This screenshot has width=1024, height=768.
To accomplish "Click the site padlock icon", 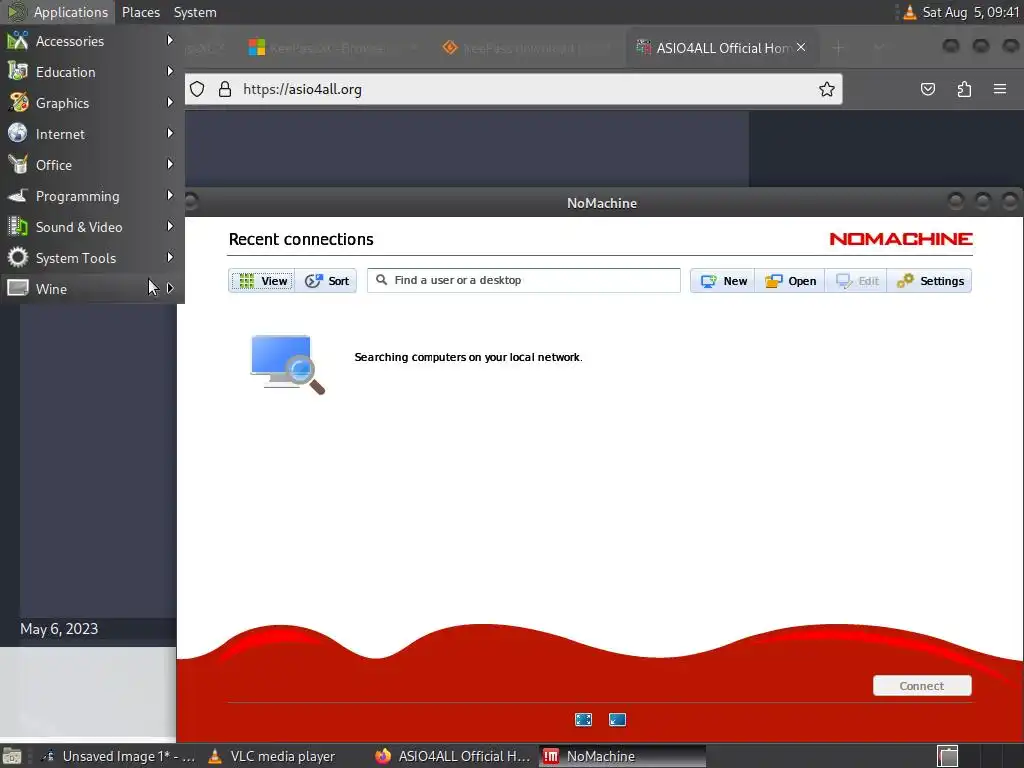I will point(225,89).
